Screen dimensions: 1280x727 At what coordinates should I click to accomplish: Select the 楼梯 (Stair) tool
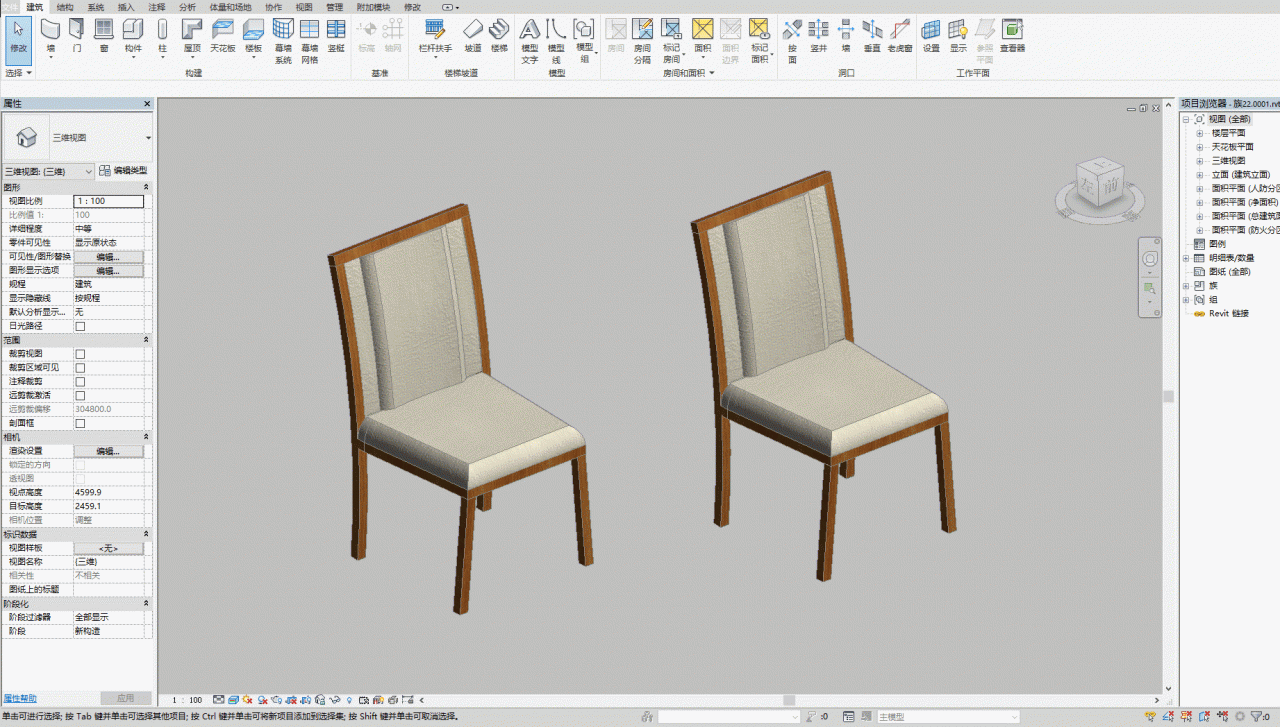click(x=499, y=35)
